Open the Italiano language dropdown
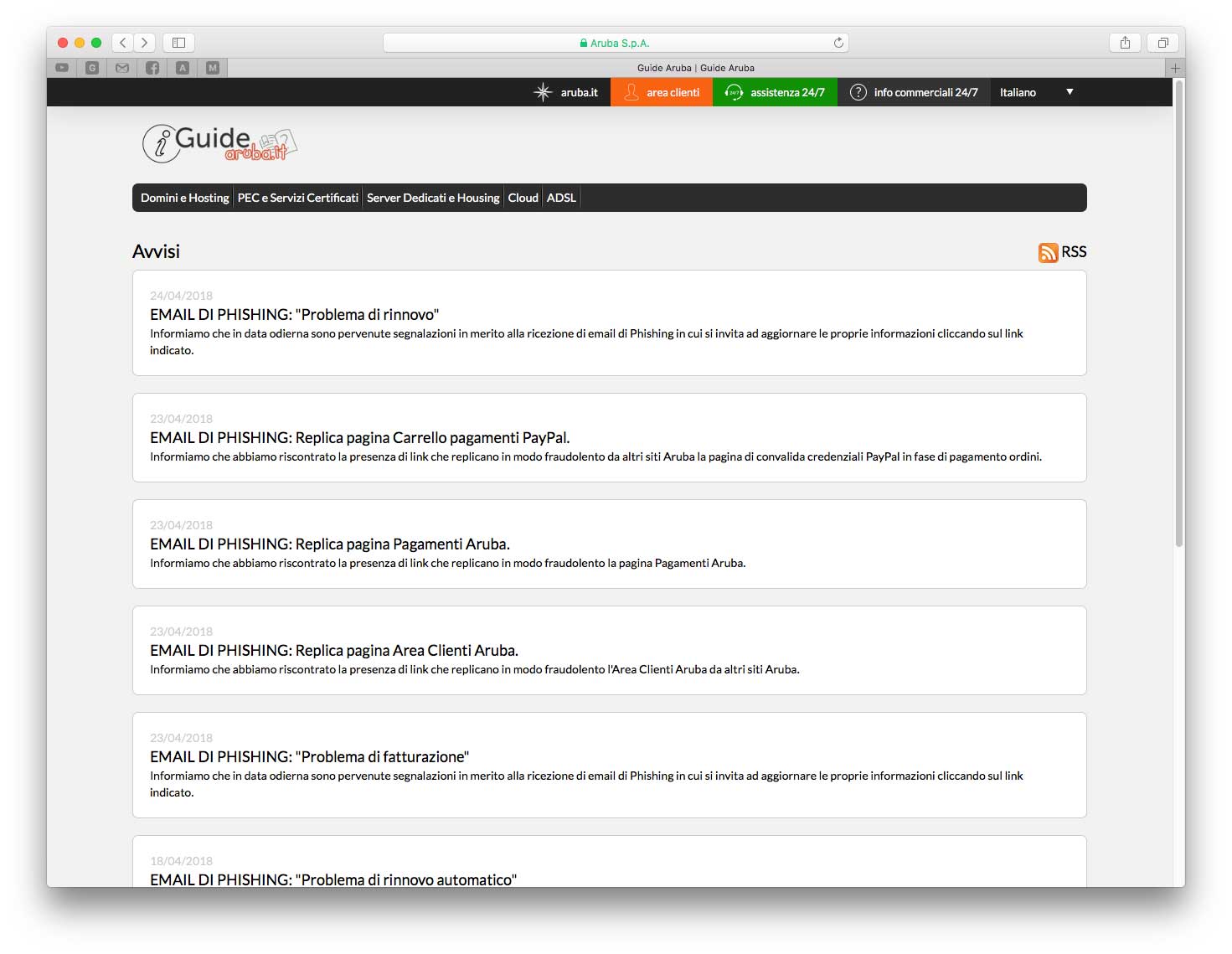This screenshot has height=954, width=1232. click(1037, 92)
